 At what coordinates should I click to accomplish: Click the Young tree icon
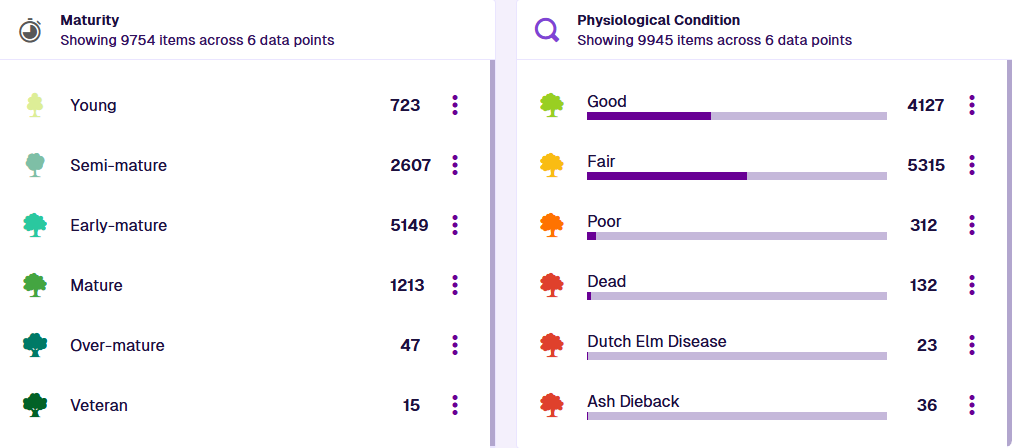tap(35, 105)
